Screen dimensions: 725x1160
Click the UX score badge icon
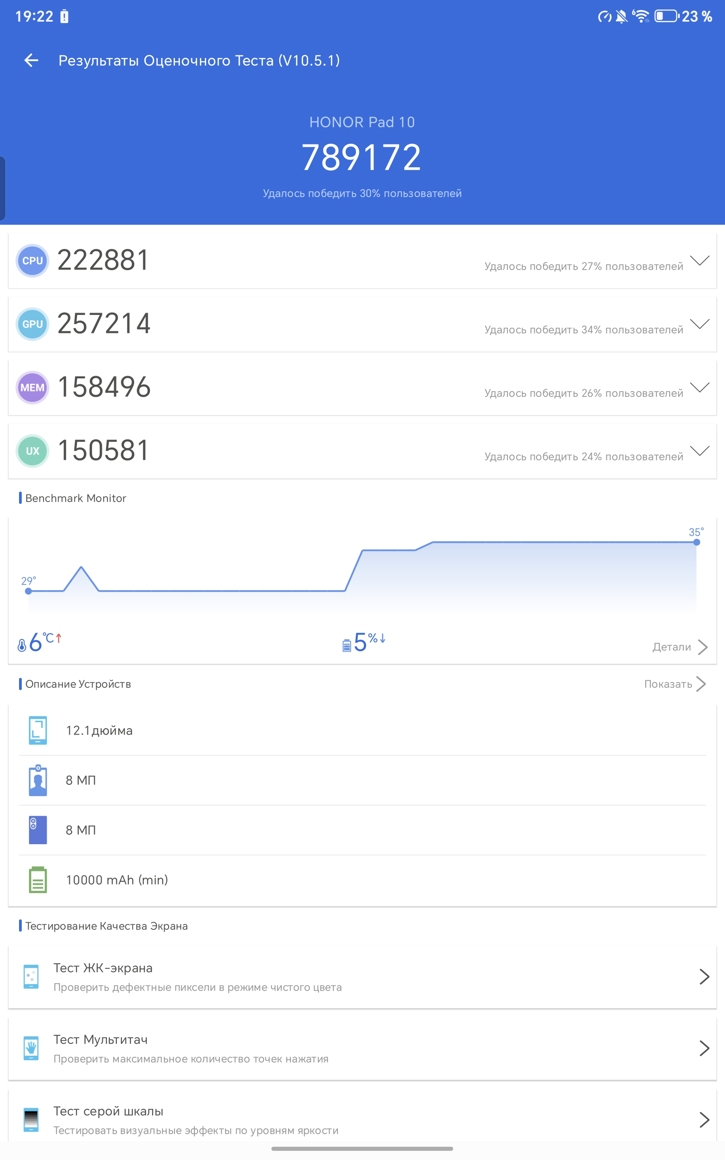tap(33, 451)
